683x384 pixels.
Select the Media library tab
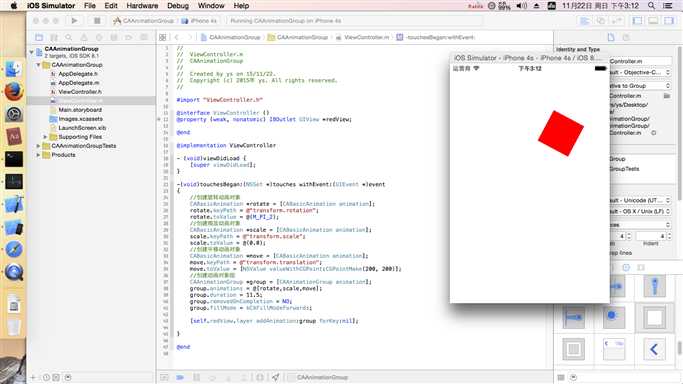(x=641, y=267)
